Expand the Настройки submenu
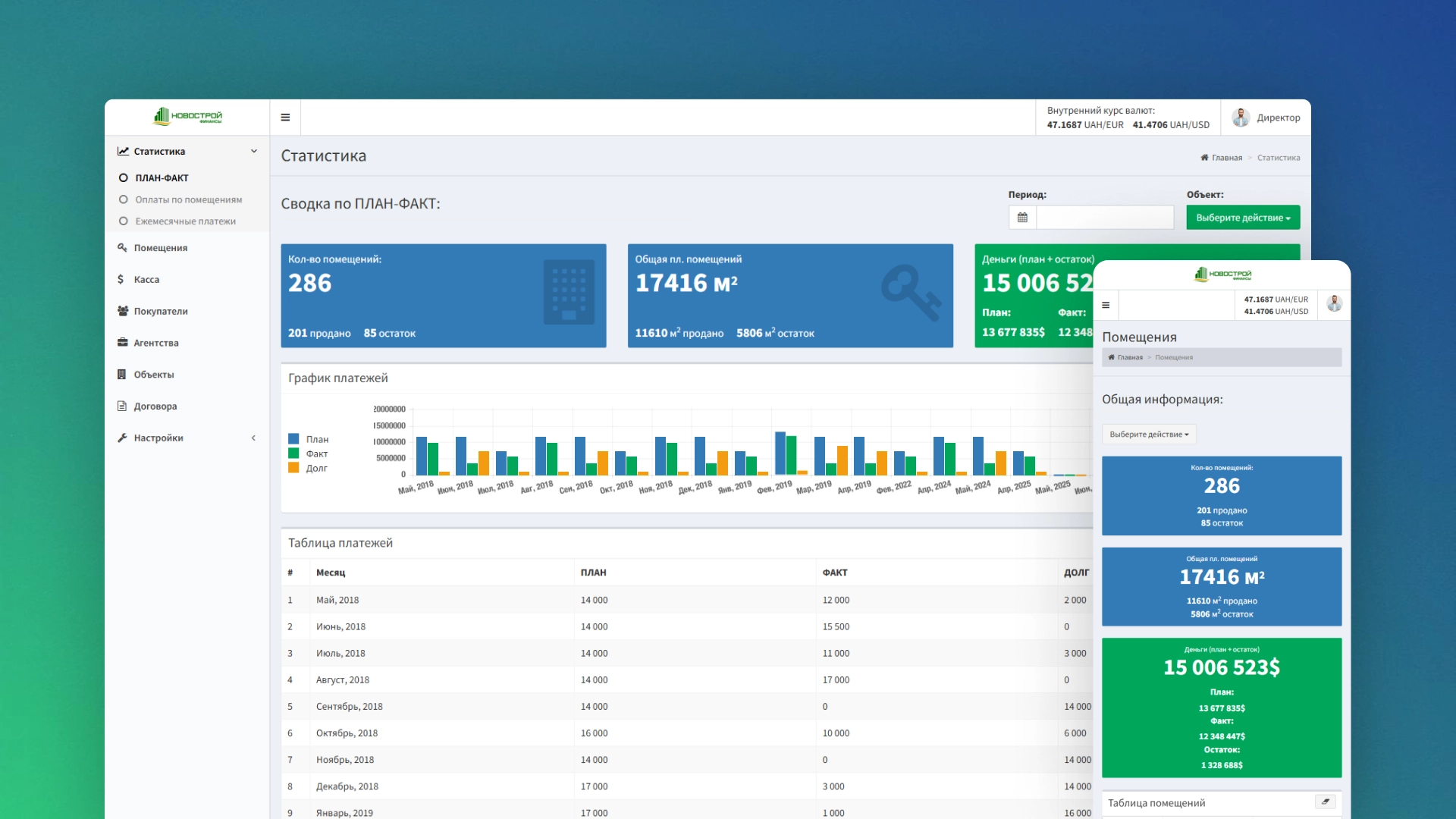 point(253,438)
